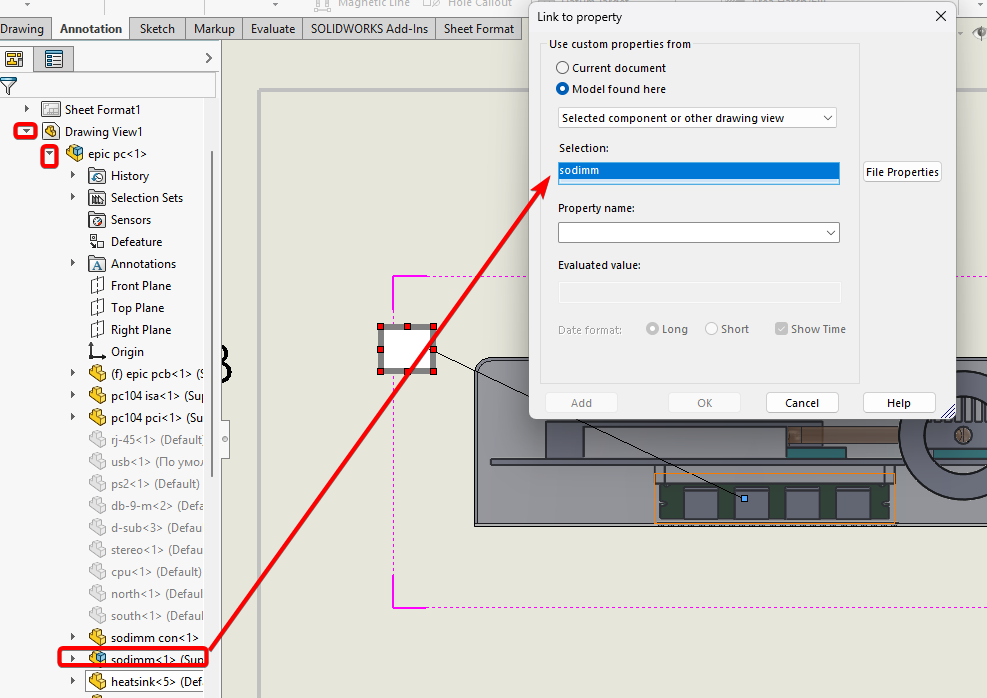Image resolution: width=987 pixels, height=698 pixels.
Task: Expand the heatsink<5> tree node
Action: (x=73, y=680)
